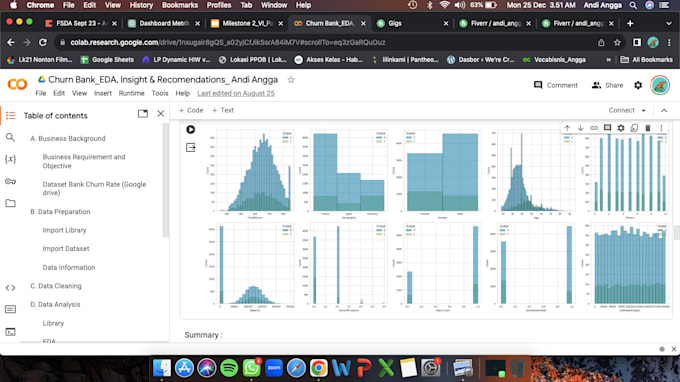Open the Colab Help menu

[x=183, y=93]
